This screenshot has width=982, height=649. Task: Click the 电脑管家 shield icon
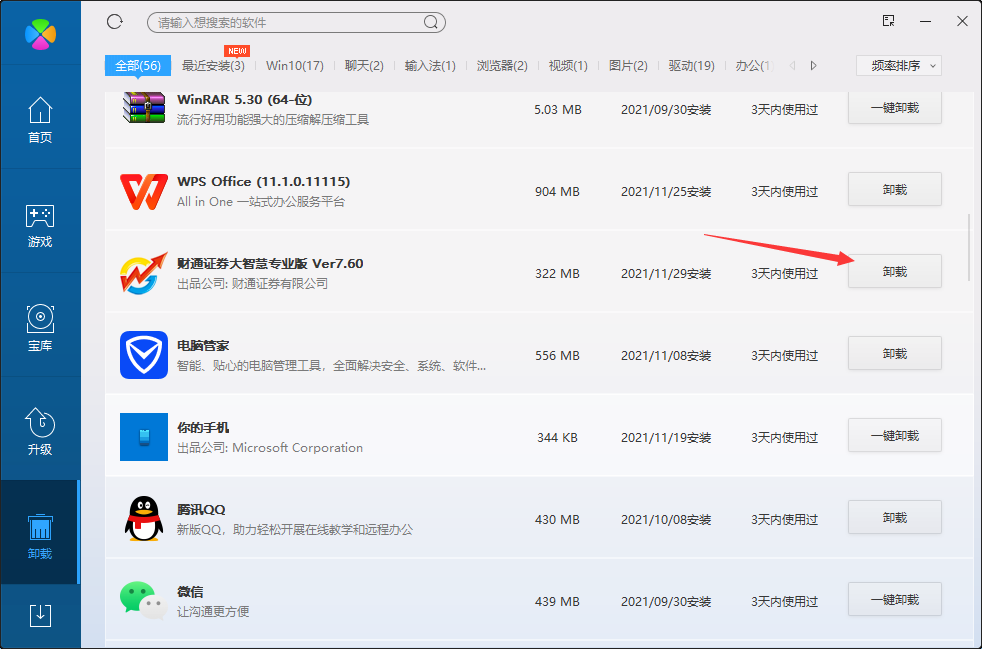144,355
